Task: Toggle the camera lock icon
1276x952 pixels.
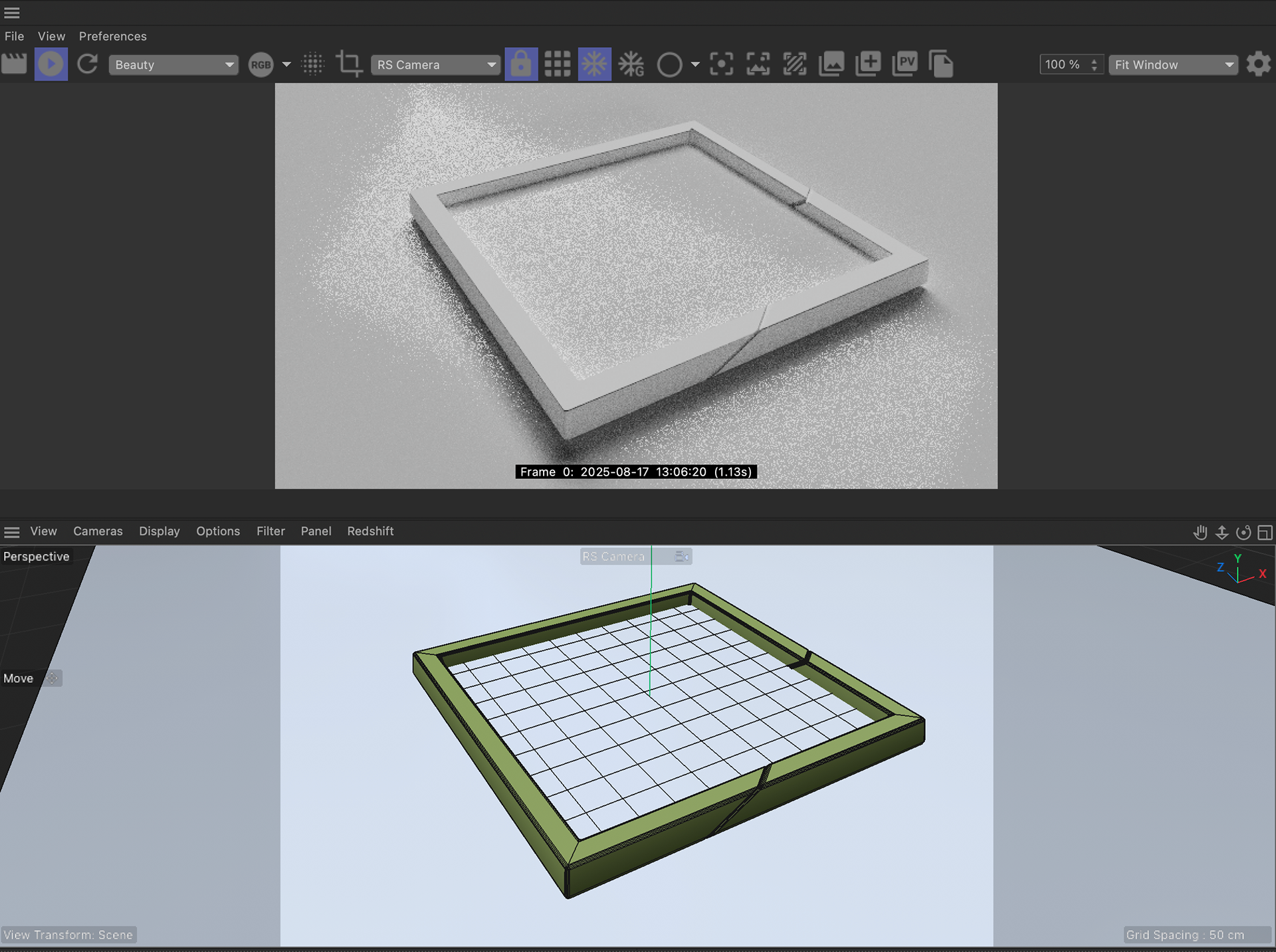Action: click(x=521, y=64)
